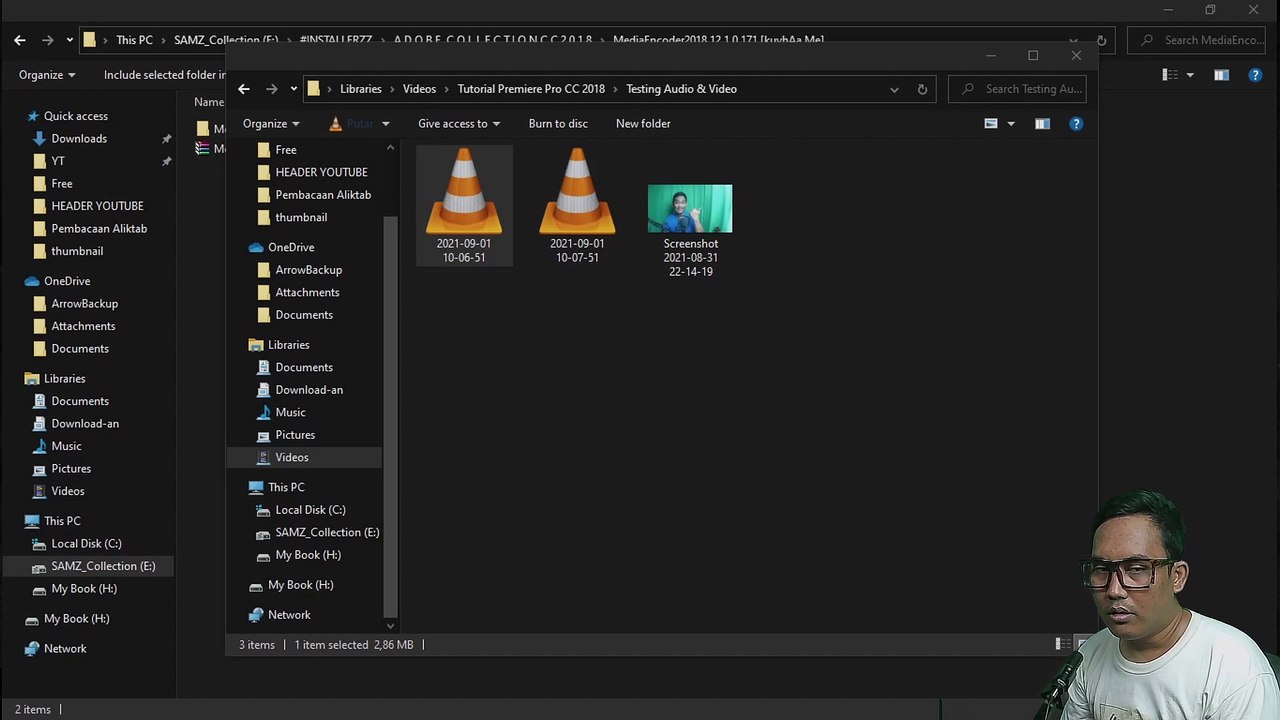
Task: Focus the Search Testing Audio field
Action: pyautogui.click(x=1017, y=89)
